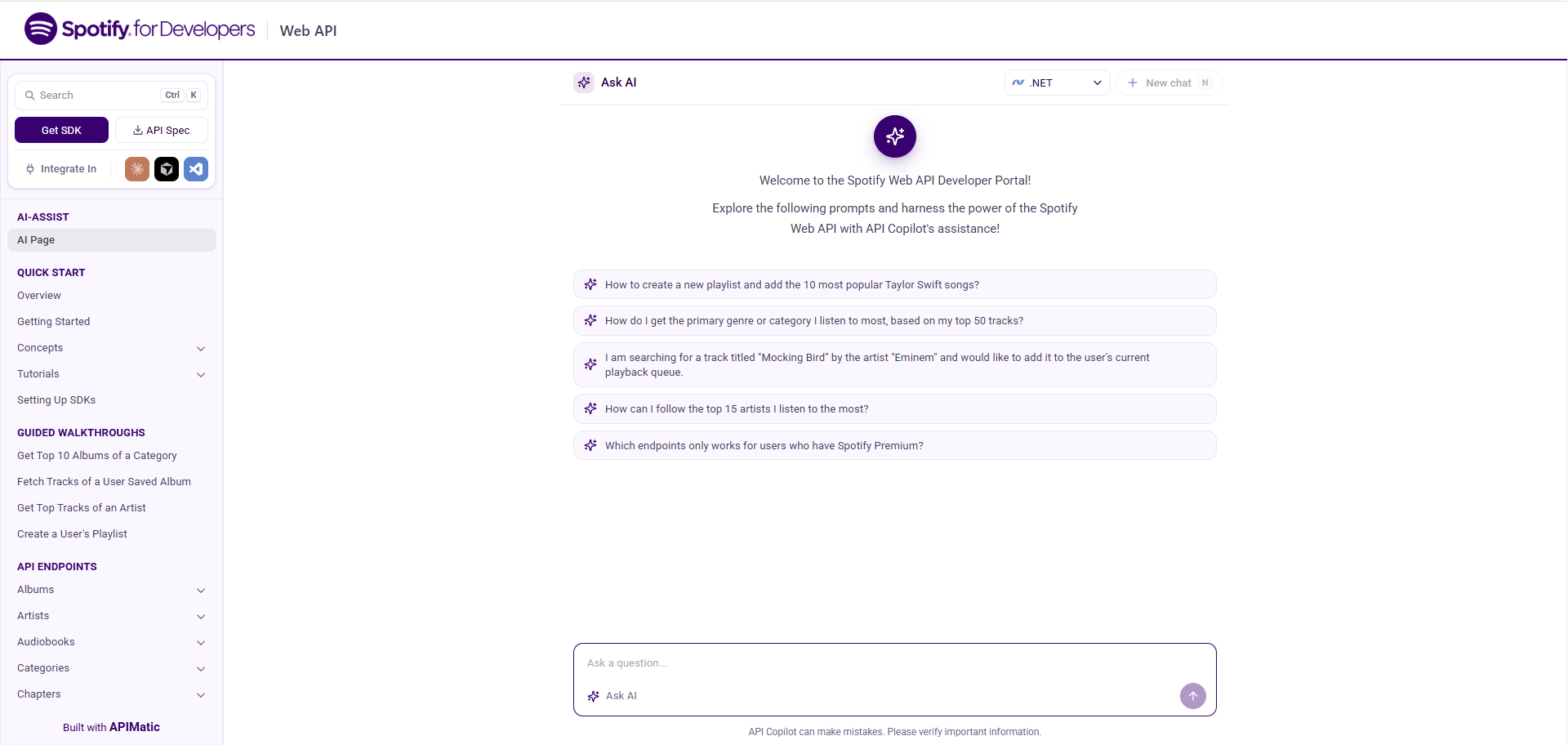Click sparkle icon of Spotify Premium prompt
This screenshot has height=745, width=1568.
[590, 445]
